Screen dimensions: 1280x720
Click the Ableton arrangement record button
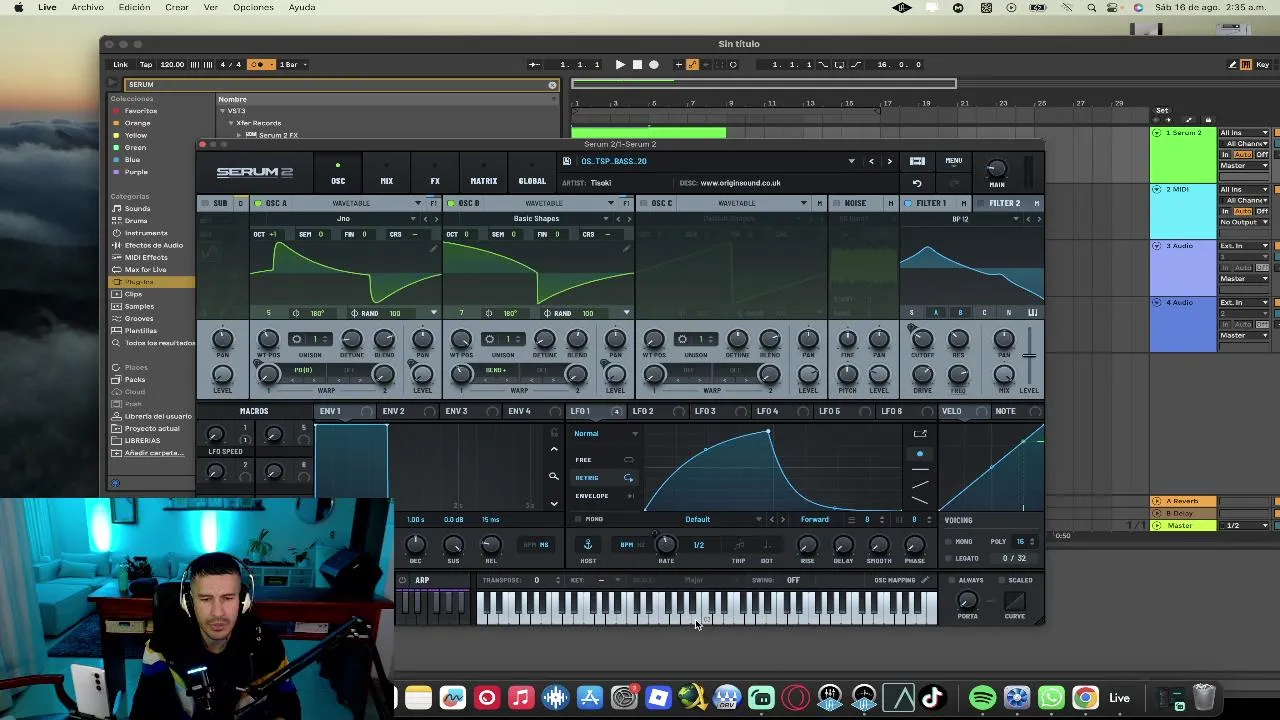(x=654, y=64)
